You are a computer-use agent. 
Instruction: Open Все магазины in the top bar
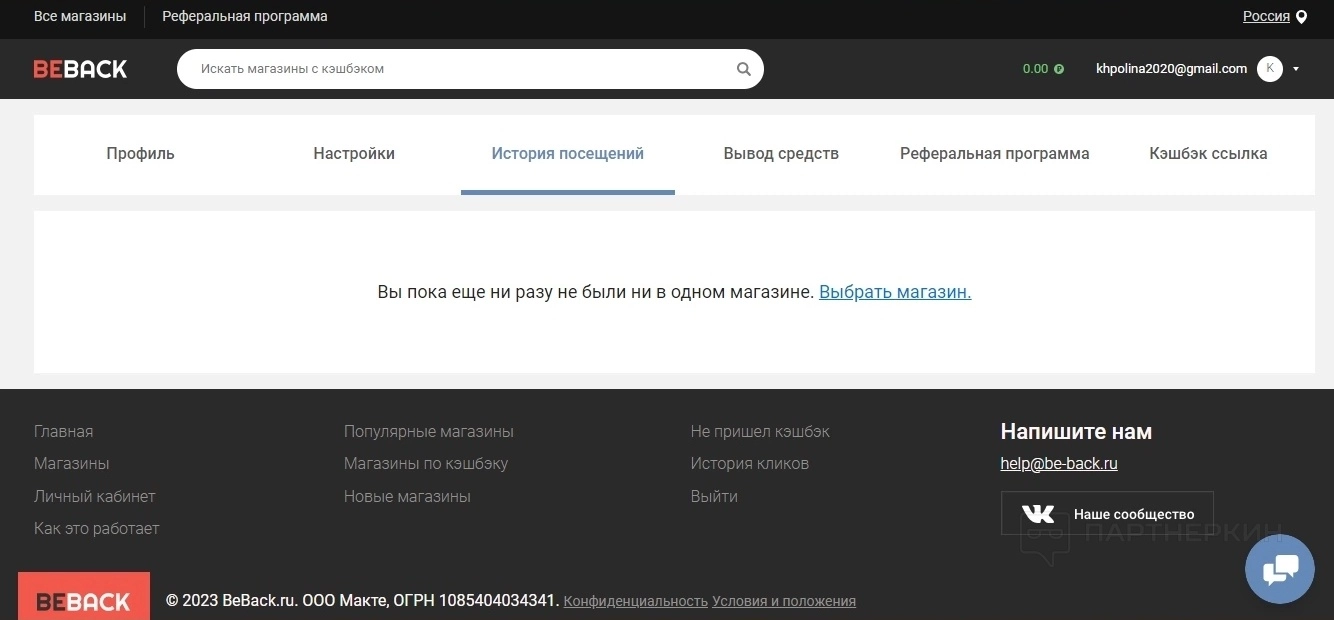coord(80,17)
